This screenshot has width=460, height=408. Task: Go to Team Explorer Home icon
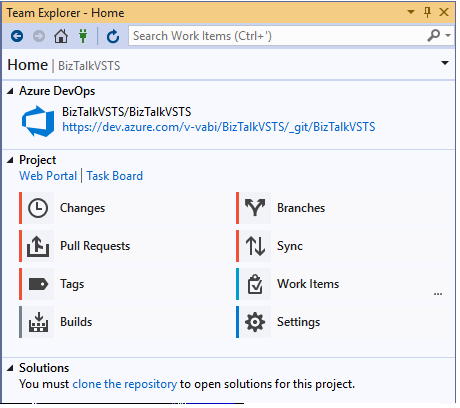click(61, 36)
